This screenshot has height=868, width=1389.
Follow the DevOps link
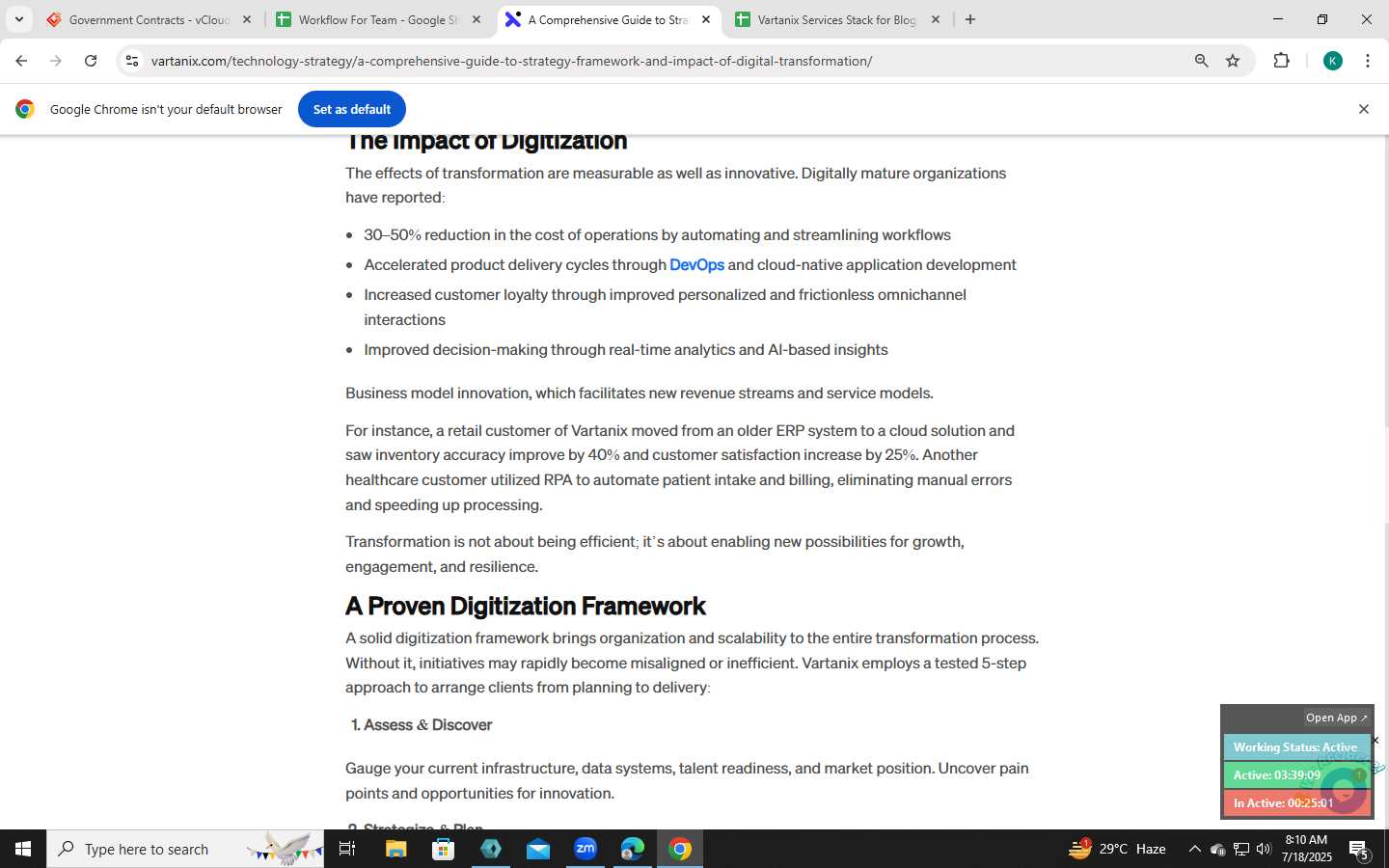[x=696, y=265]
